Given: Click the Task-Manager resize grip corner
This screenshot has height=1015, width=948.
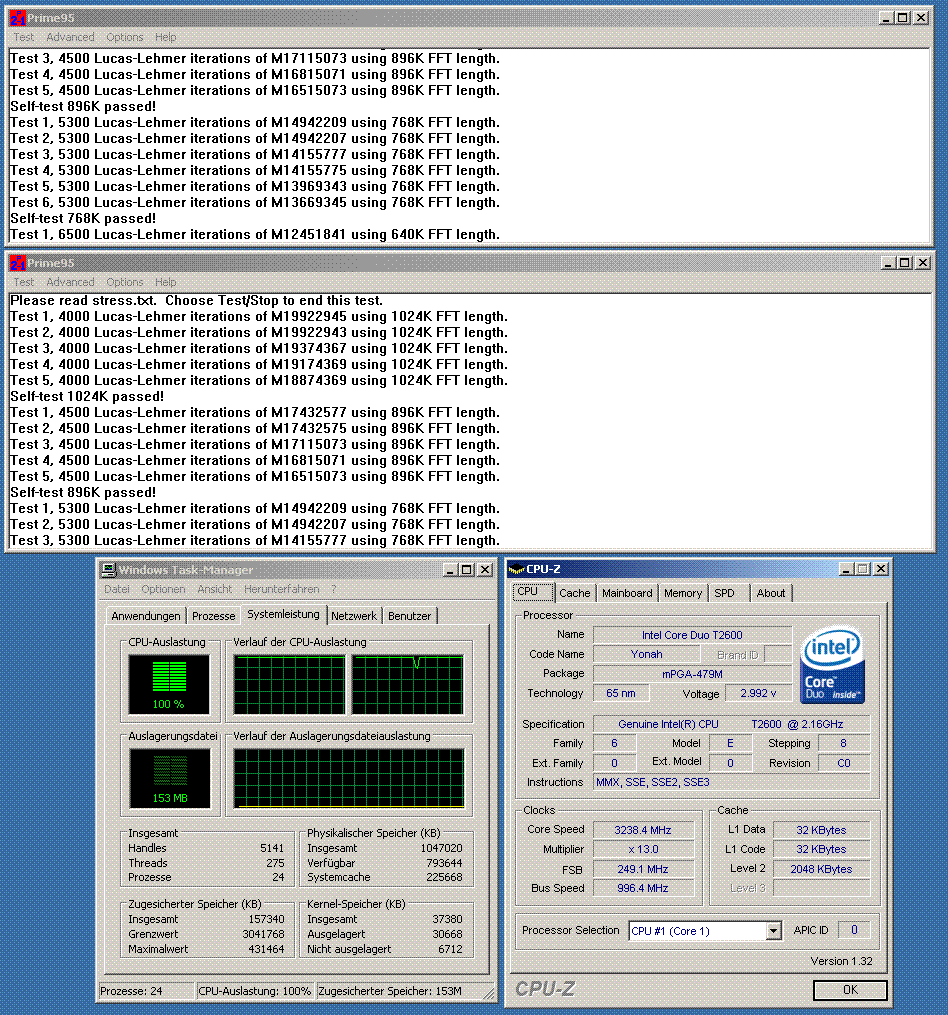Looking at the screenshot, I should tap(488, 992).
